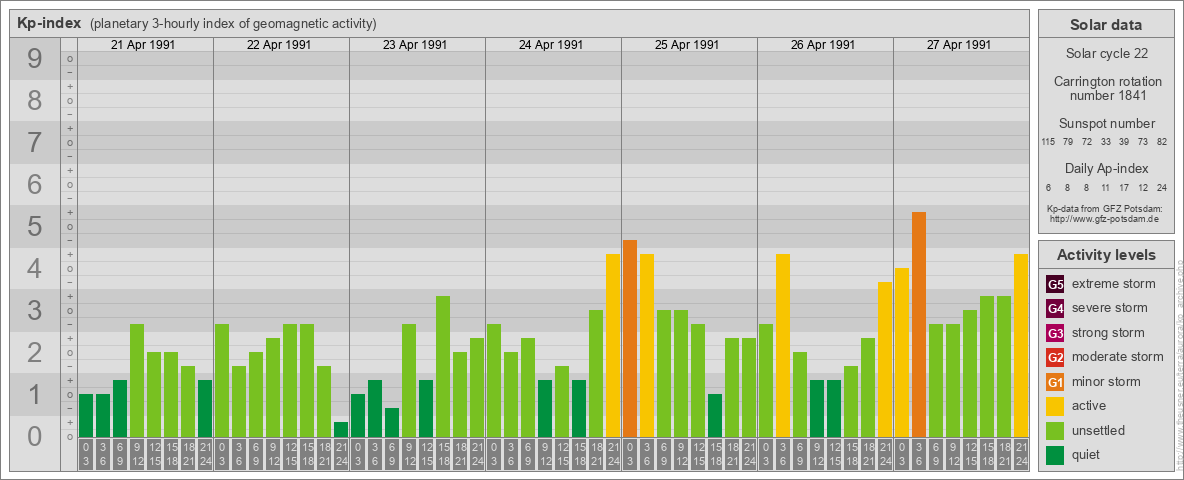The image size is (1184, 480).
Task: Click the daily Ap-index value 17
Action: (1124, 187)
